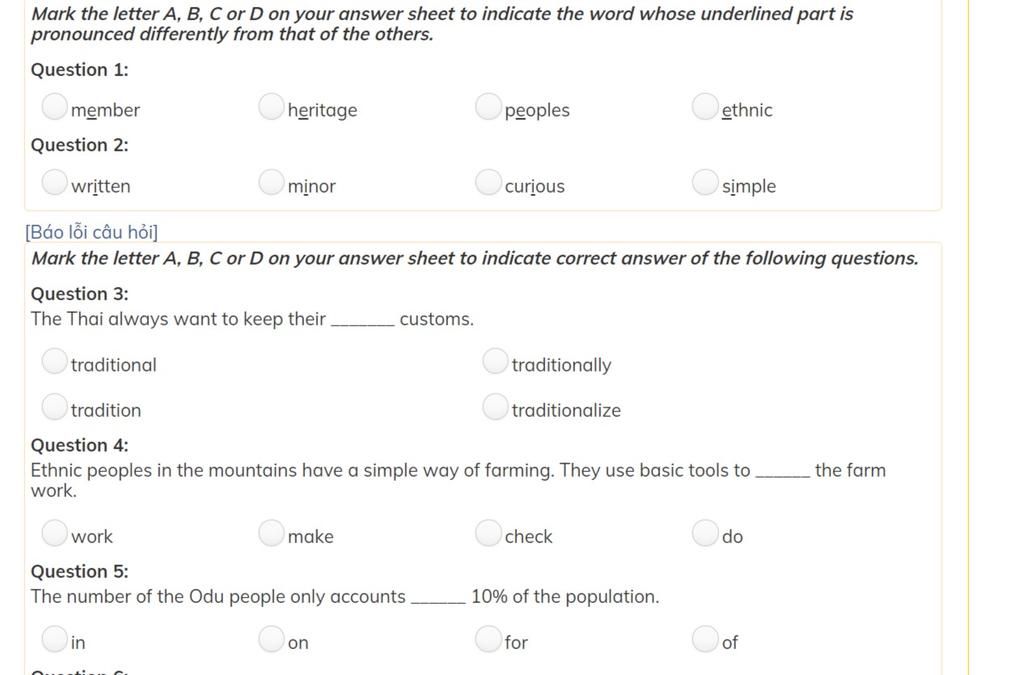1024x675 pixels.
Task: Select 'ethnic' radio button
Action: [705, 106]
